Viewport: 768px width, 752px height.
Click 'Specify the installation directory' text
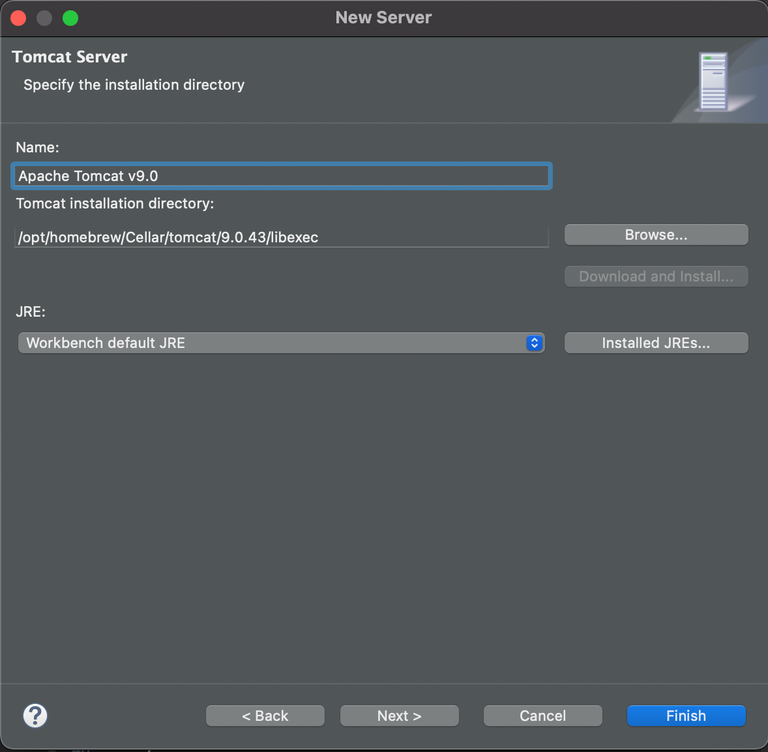(x=134, y=85)
